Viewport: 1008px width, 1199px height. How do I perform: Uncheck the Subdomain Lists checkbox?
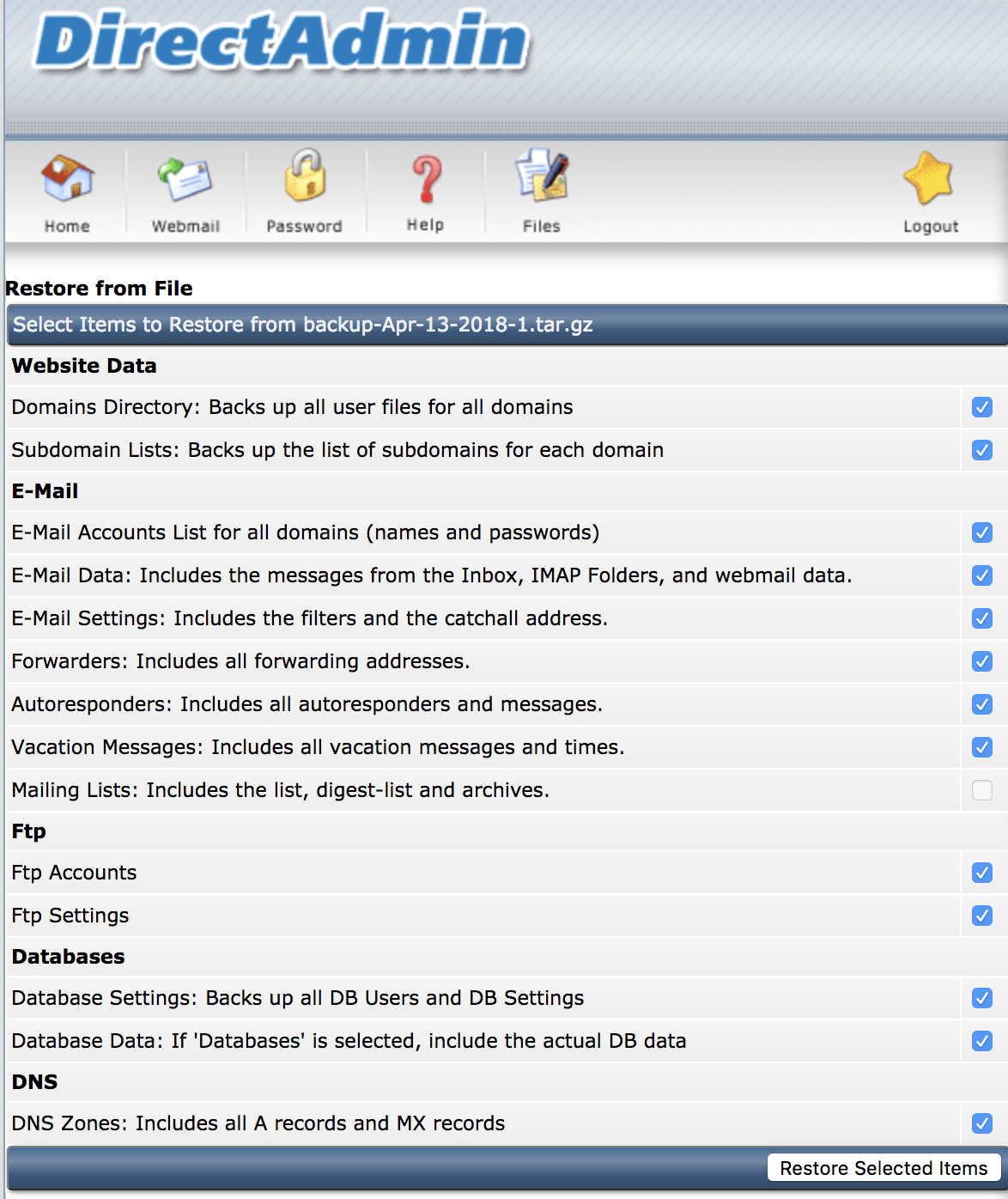[x=982, y=450]
